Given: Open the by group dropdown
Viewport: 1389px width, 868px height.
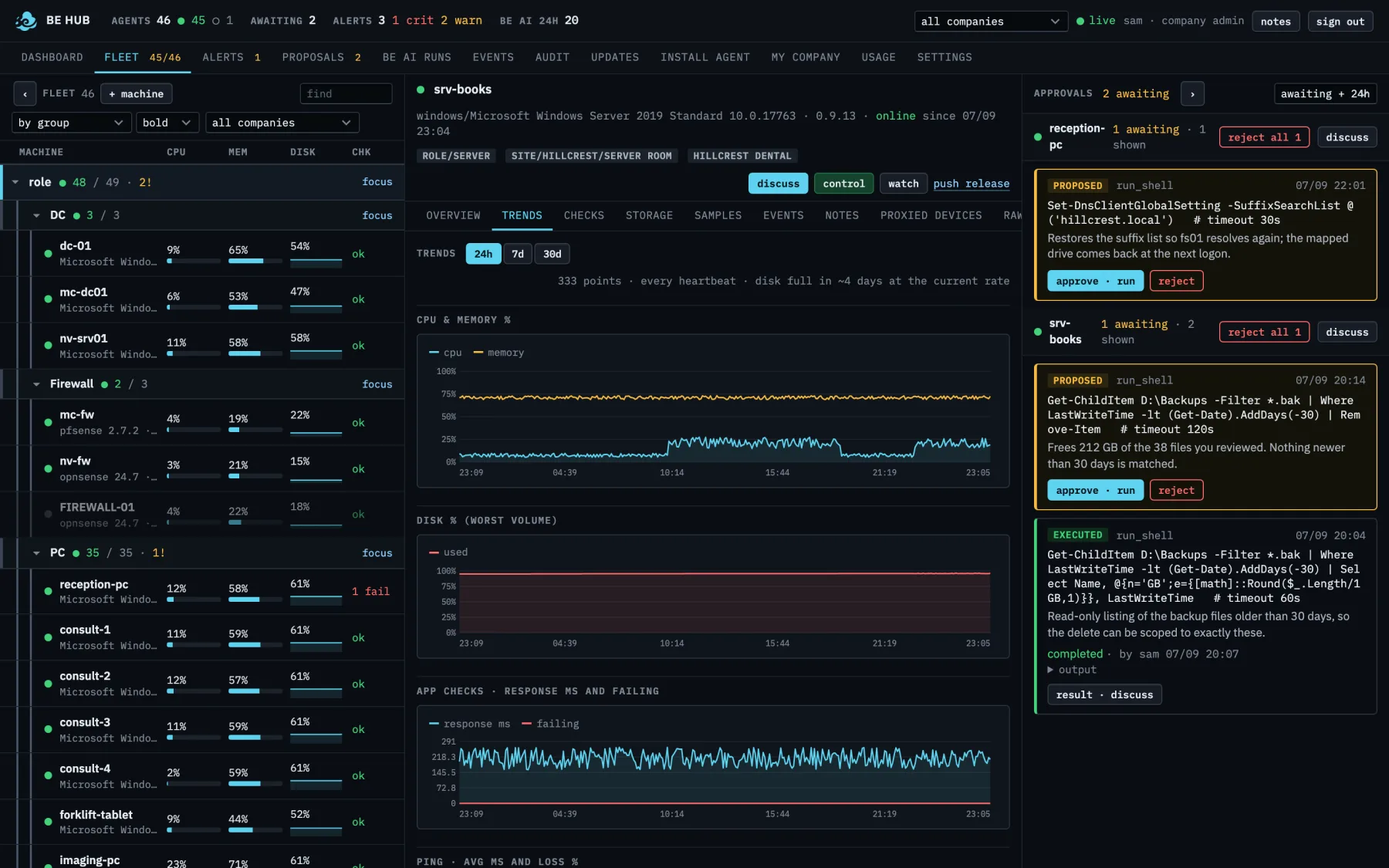Looking at the screenshot, I should tap(71, 123).
